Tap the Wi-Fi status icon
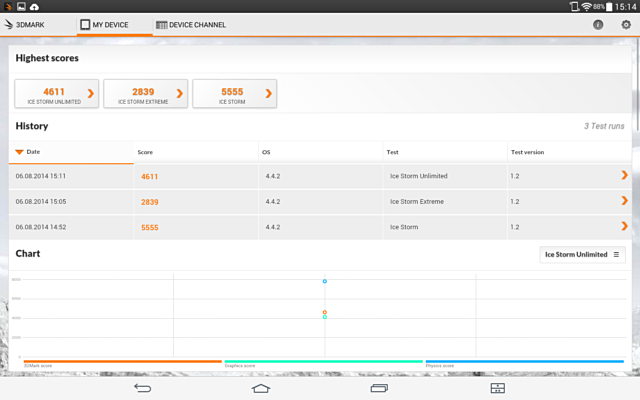This screenshot has width=640, height=400. [586, 7]
